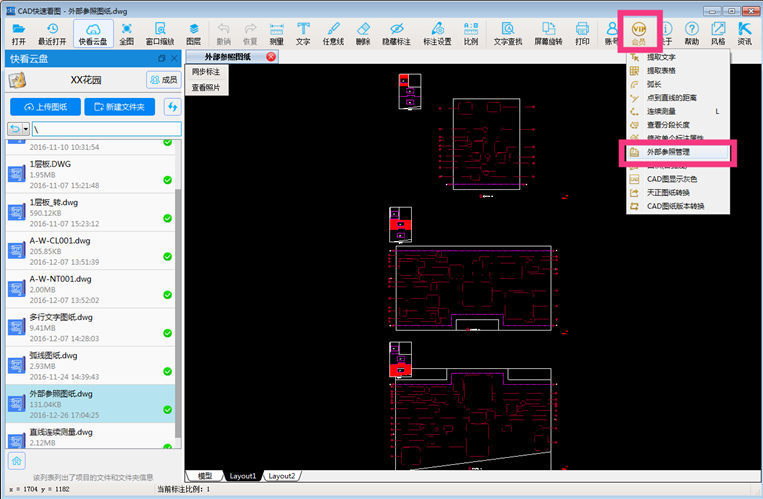Image resolution: width=763 pixels, height=499 pixels.
Task: Open the 资讯 news icon
Action: click(745, 34)
